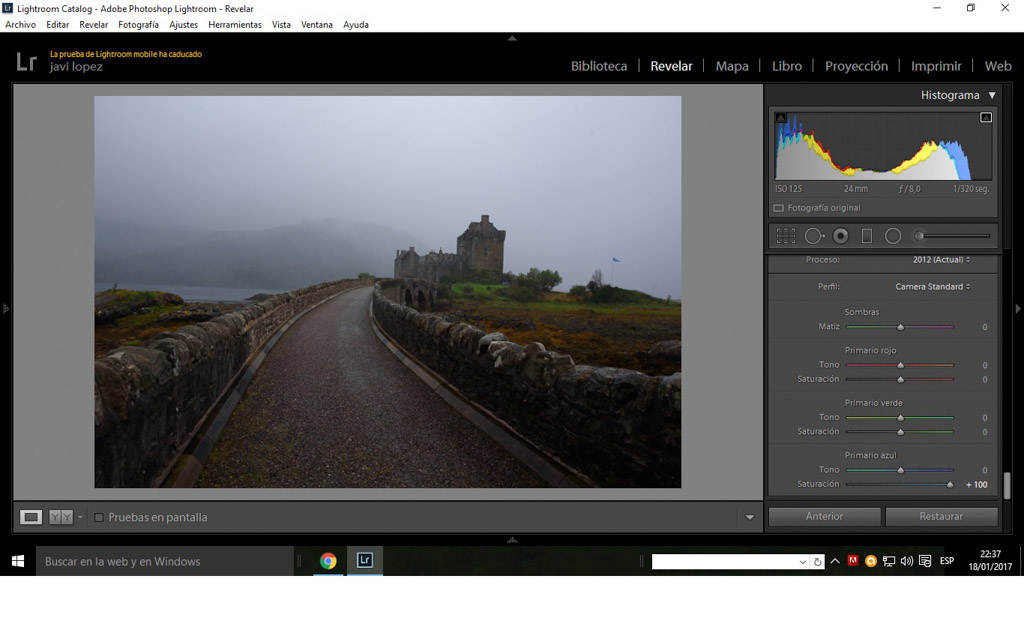Viewport: 1024px width, 633px height.
Task: Select the Radial Filter tool
Action: [x=893, y=236]
